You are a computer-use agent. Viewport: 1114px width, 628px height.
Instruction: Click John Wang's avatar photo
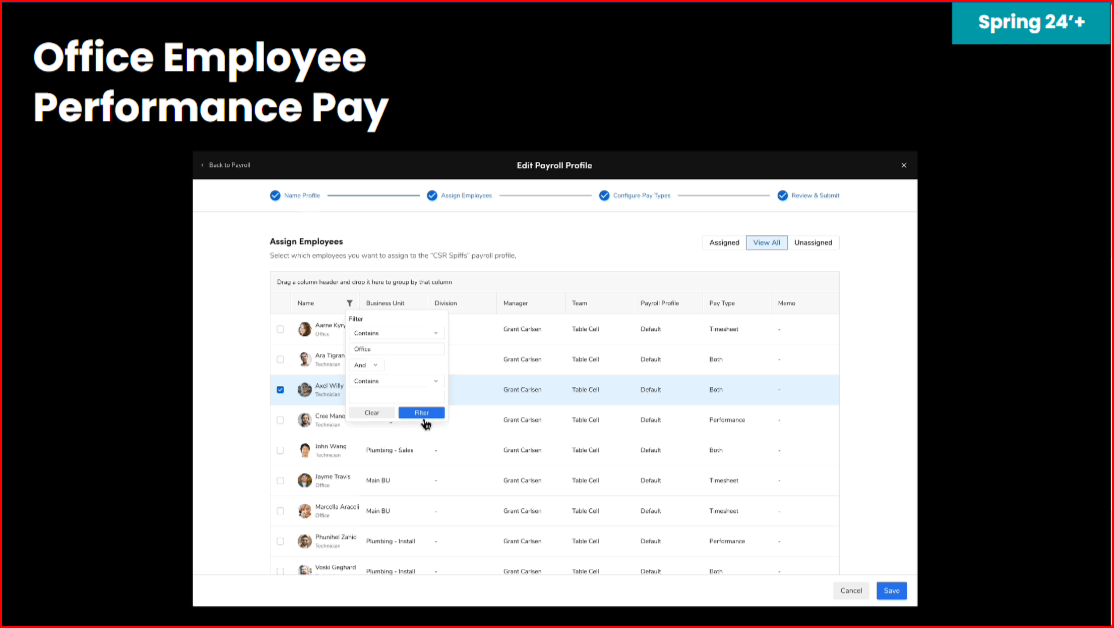[305, 450]
